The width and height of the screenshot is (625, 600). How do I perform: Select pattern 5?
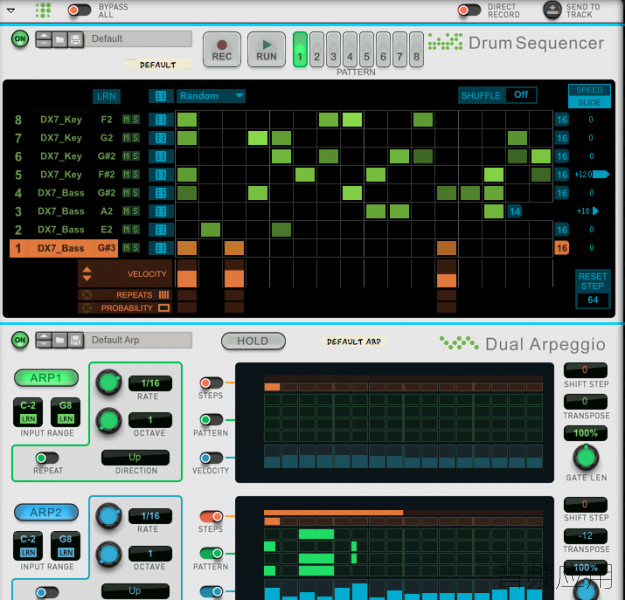367,49
